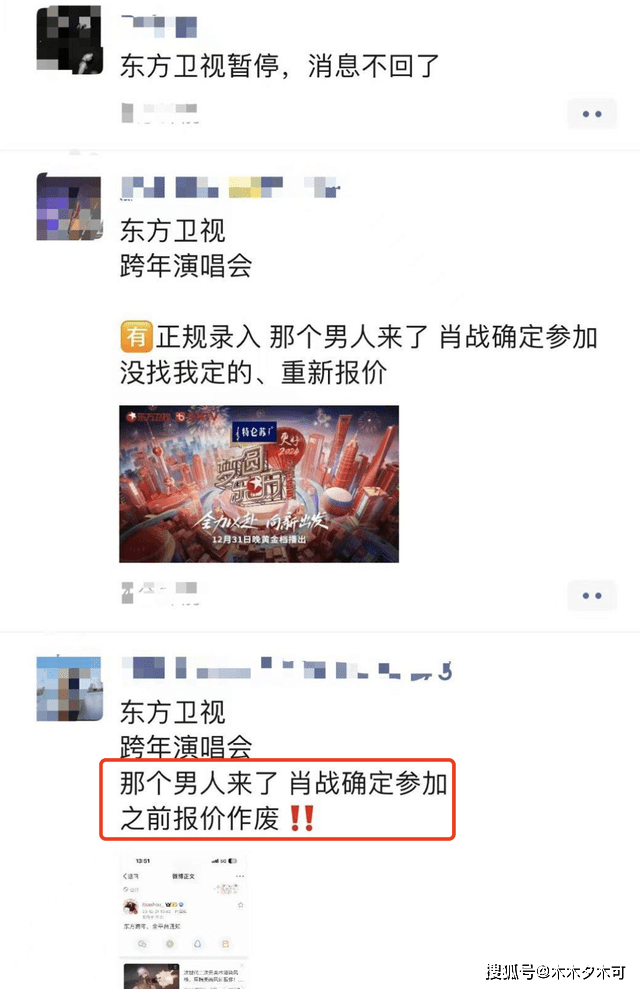The height and width of the screenshot is (989, 640).
Task: Open the first post's pixelated dark avatar
Action: [69, 41]
